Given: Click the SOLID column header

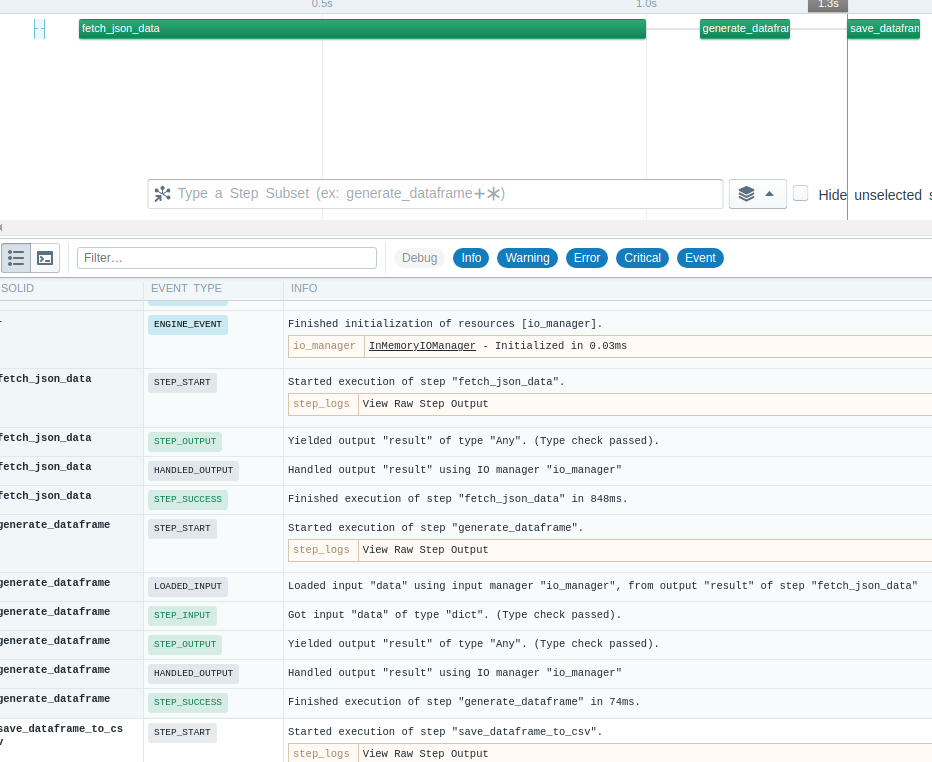Looking at the screenshot, I should point(18,288).
